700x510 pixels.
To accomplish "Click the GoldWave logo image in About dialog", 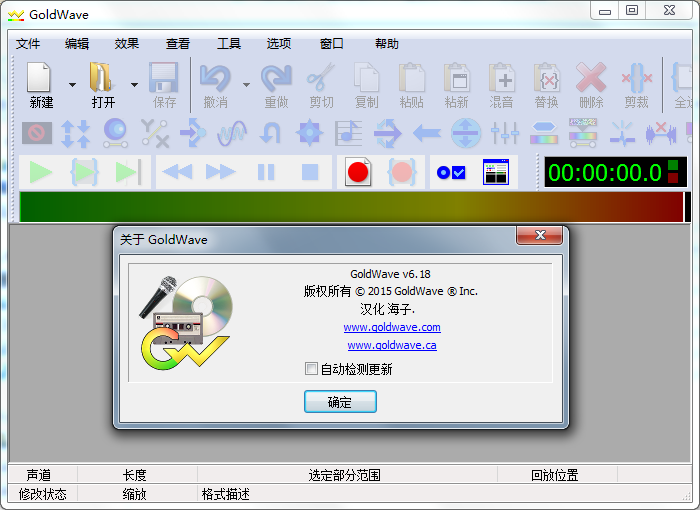I will [186, 322].
